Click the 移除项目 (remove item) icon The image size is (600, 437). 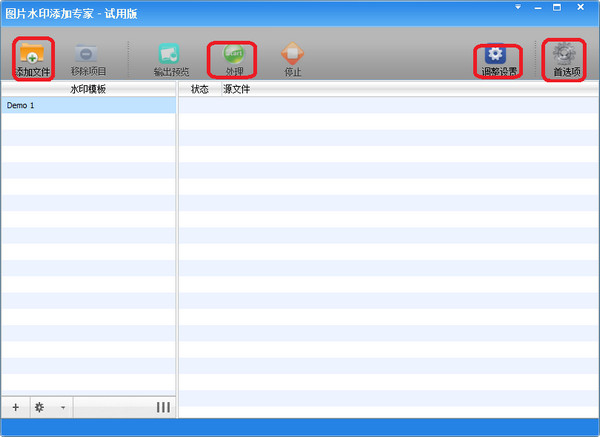(x=88, y=60)
